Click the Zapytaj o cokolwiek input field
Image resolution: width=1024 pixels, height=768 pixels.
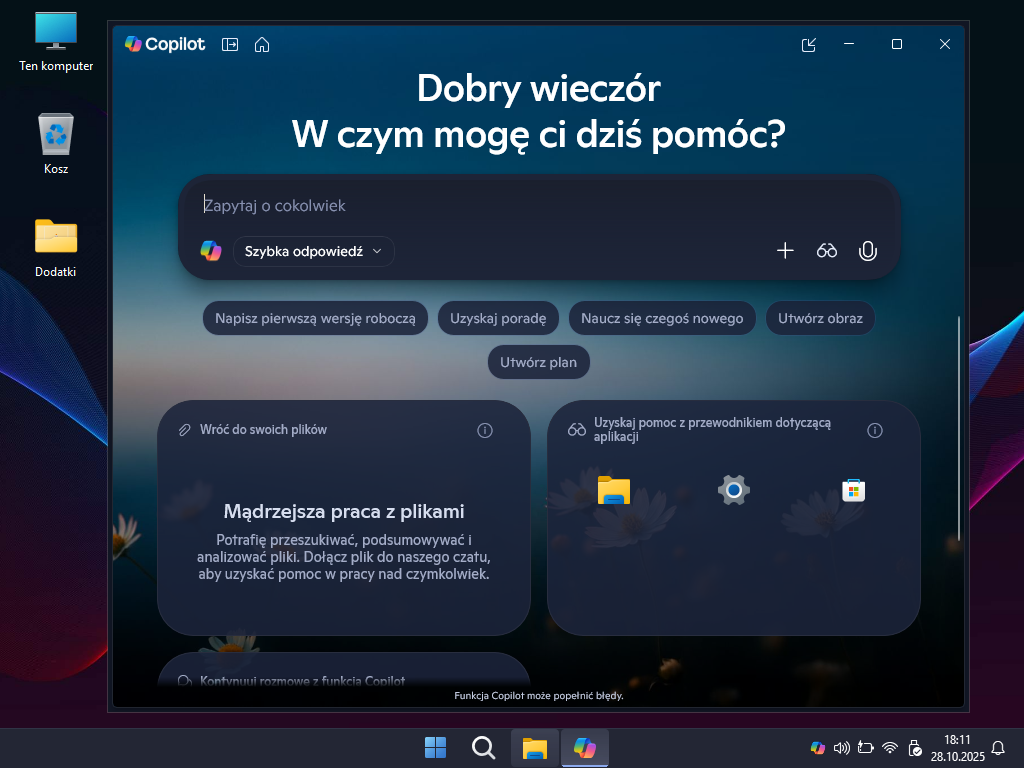[540, 205]
